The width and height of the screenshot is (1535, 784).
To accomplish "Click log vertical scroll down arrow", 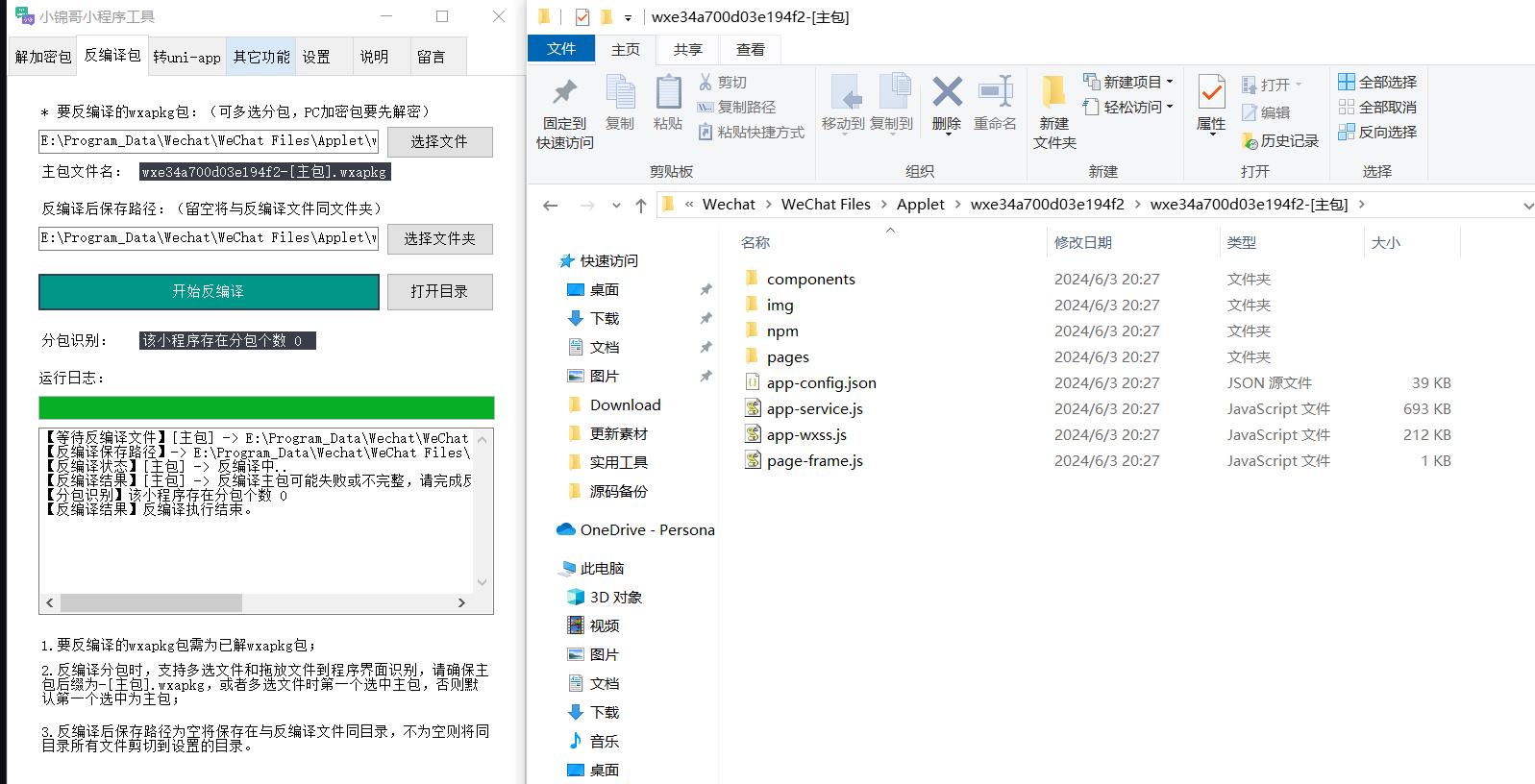I will [x=483, y=582].
